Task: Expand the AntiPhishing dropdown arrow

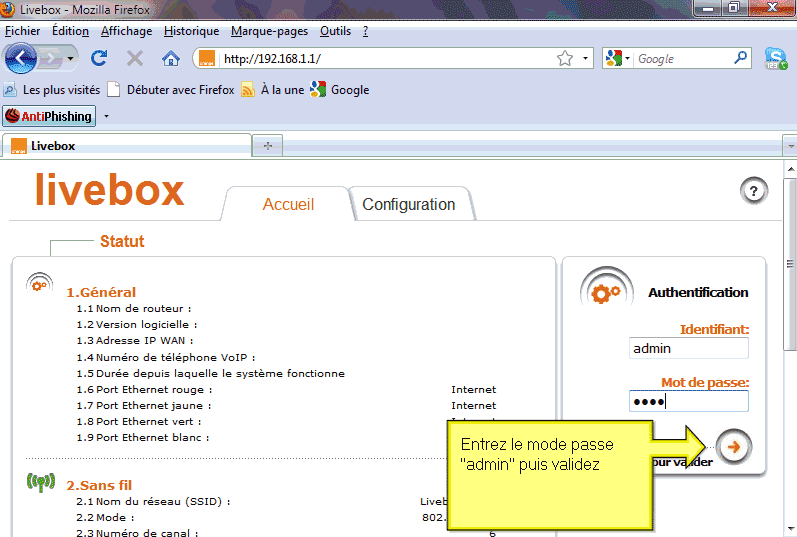Action: (106, 116)
